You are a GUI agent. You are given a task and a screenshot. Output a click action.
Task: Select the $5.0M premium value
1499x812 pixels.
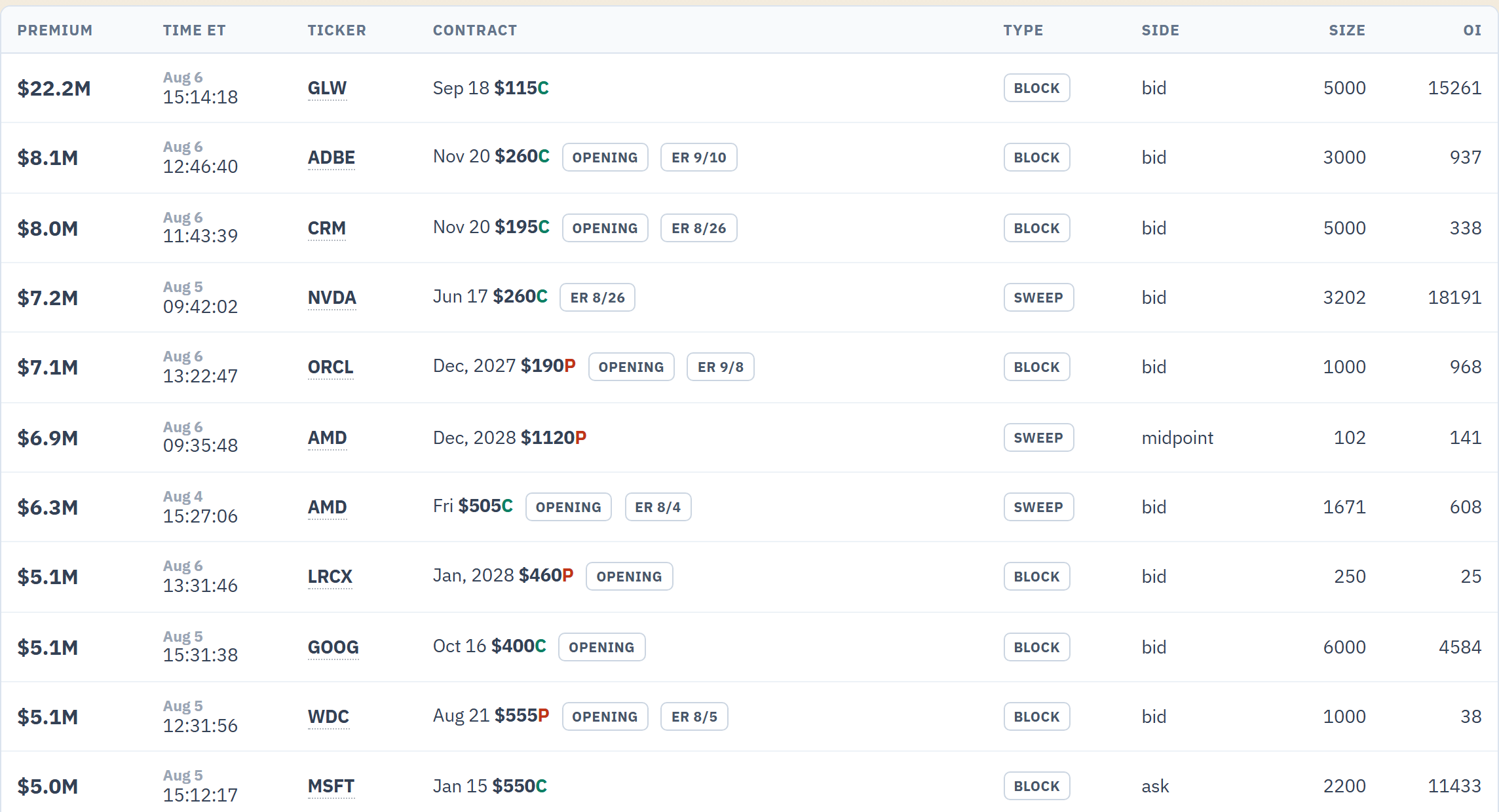pos(48,786)
